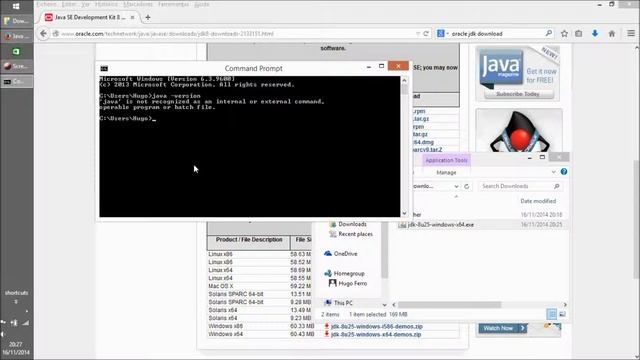
Task: Switch to the Java Firefox taskbar item
Action: tap(17, 36)
